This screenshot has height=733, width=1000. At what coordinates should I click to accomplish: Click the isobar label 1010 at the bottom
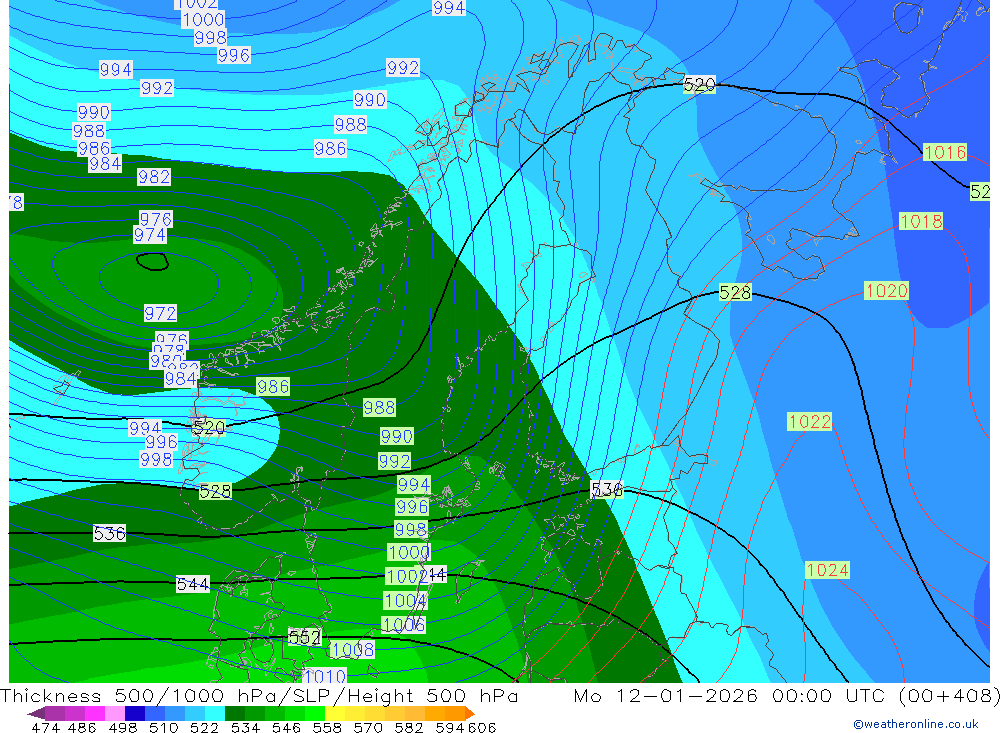tap(325, 676)
